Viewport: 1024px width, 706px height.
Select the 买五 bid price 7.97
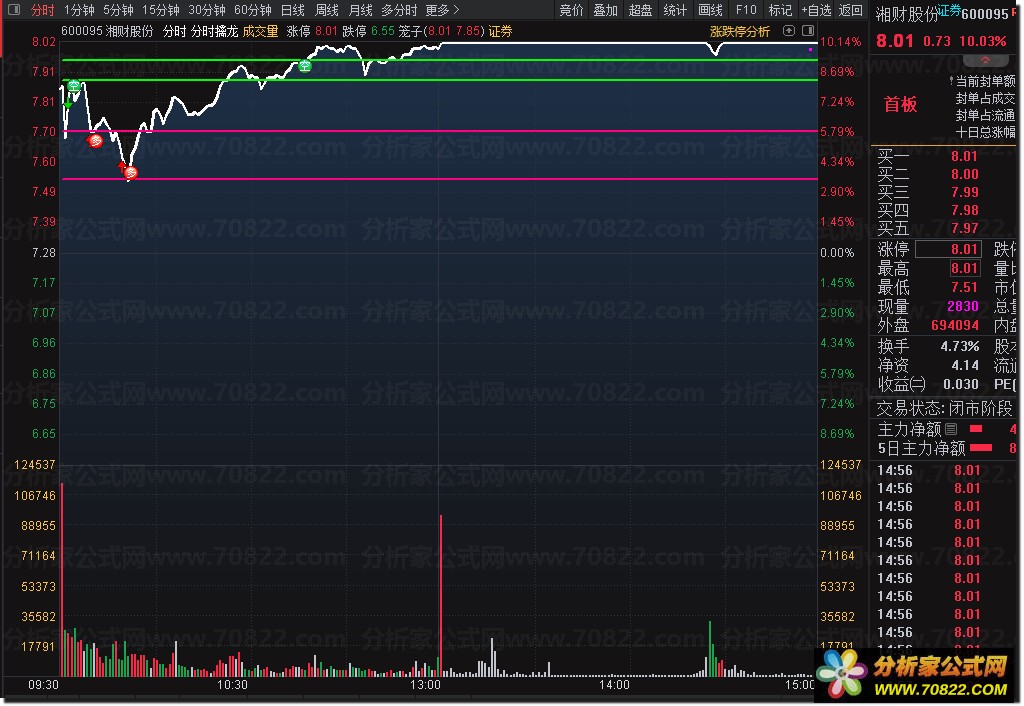[965, 228]
